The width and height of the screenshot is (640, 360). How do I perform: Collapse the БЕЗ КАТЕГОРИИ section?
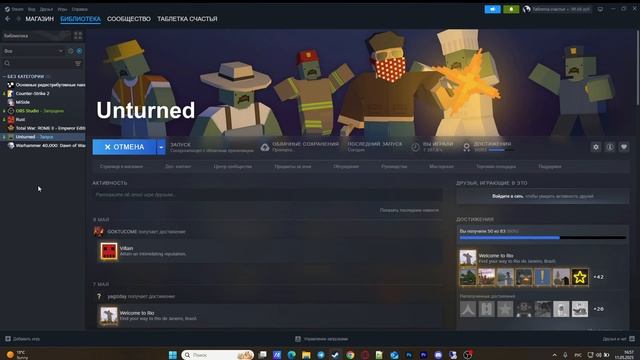25,76
